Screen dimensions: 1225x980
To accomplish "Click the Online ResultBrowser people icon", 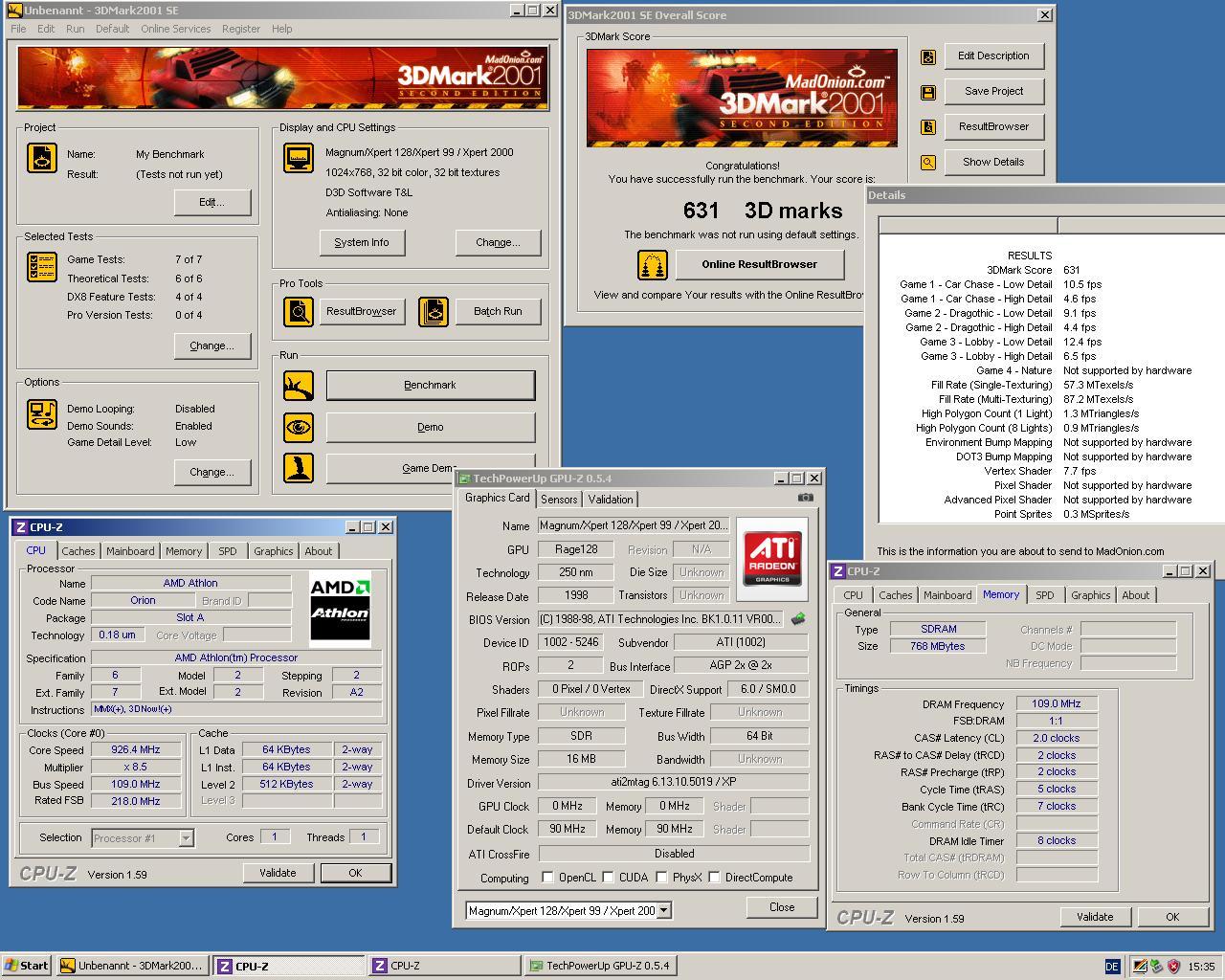I will (x=653, y=265).
